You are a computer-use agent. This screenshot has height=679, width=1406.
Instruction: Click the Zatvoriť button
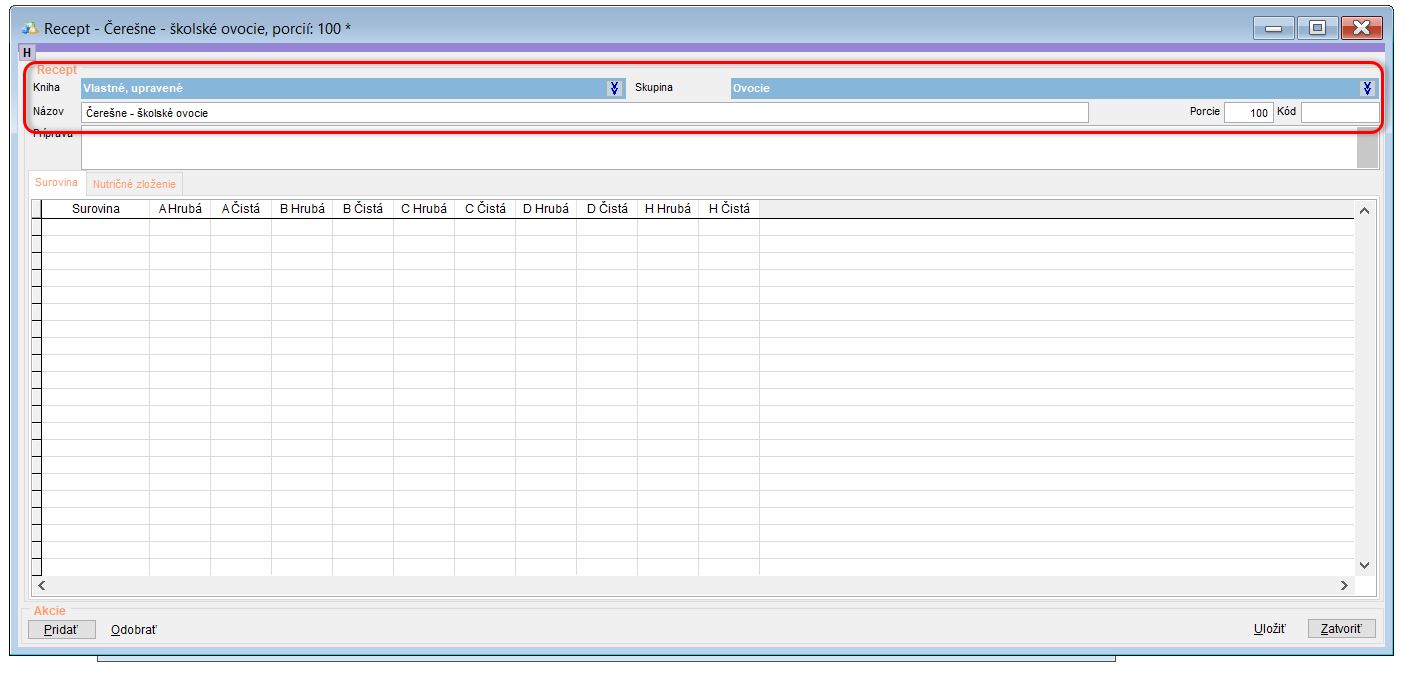tap(1341, 629)
